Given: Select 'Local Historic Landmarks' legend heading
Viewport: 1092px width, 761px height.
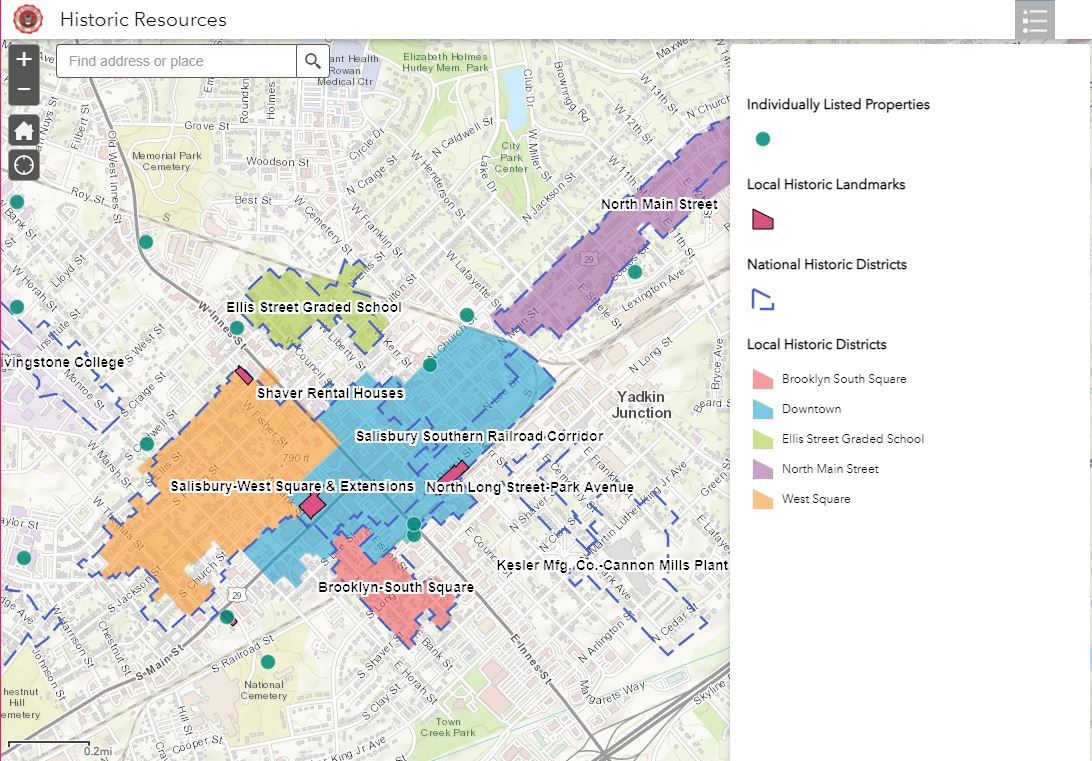Looking at the screenshot, I should pyautogui.click(x=826, y=184).
